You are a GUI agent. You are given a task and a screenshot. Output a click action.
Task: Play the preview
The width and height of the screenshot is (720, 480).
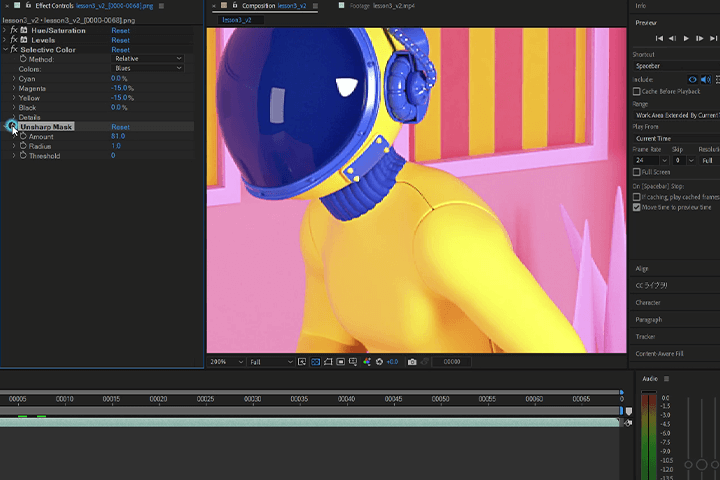pyautogui.click(x=686, y=39)
